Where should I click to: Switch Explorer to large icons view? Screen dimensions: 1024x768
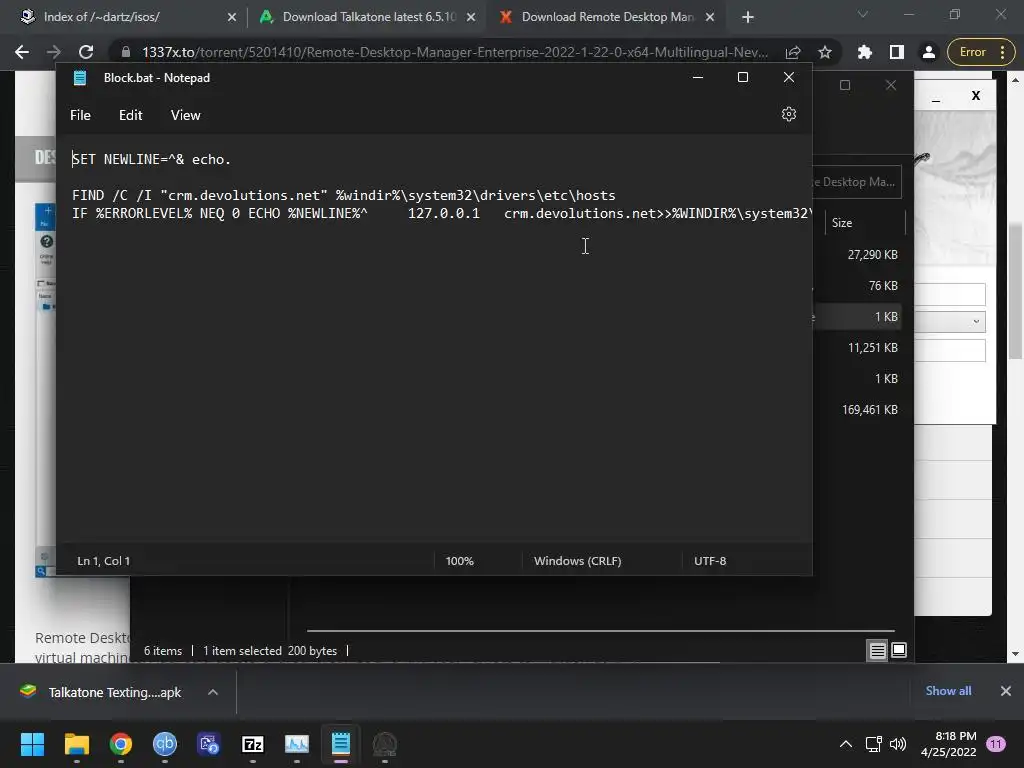[x=899, y=650]
